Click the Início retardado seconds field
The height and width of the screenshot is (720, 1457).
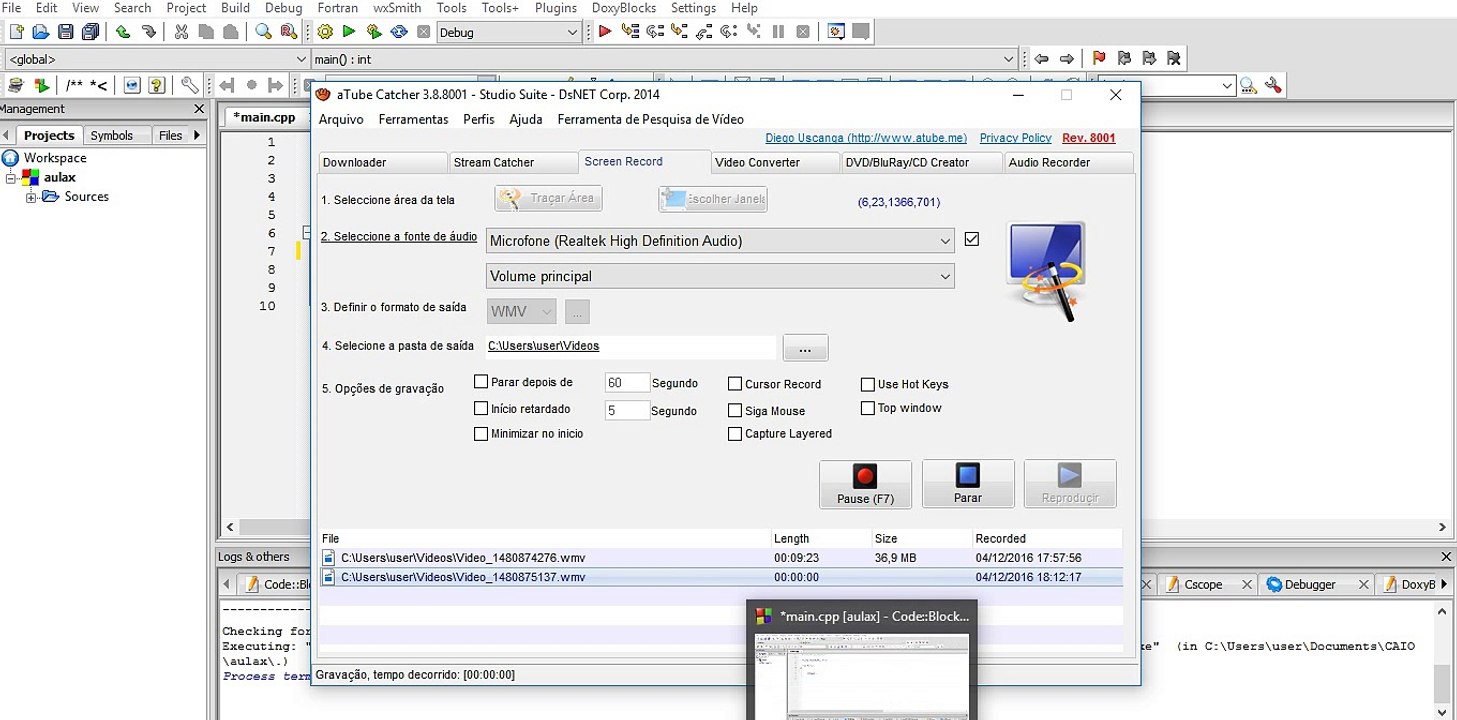pos(627,410)
